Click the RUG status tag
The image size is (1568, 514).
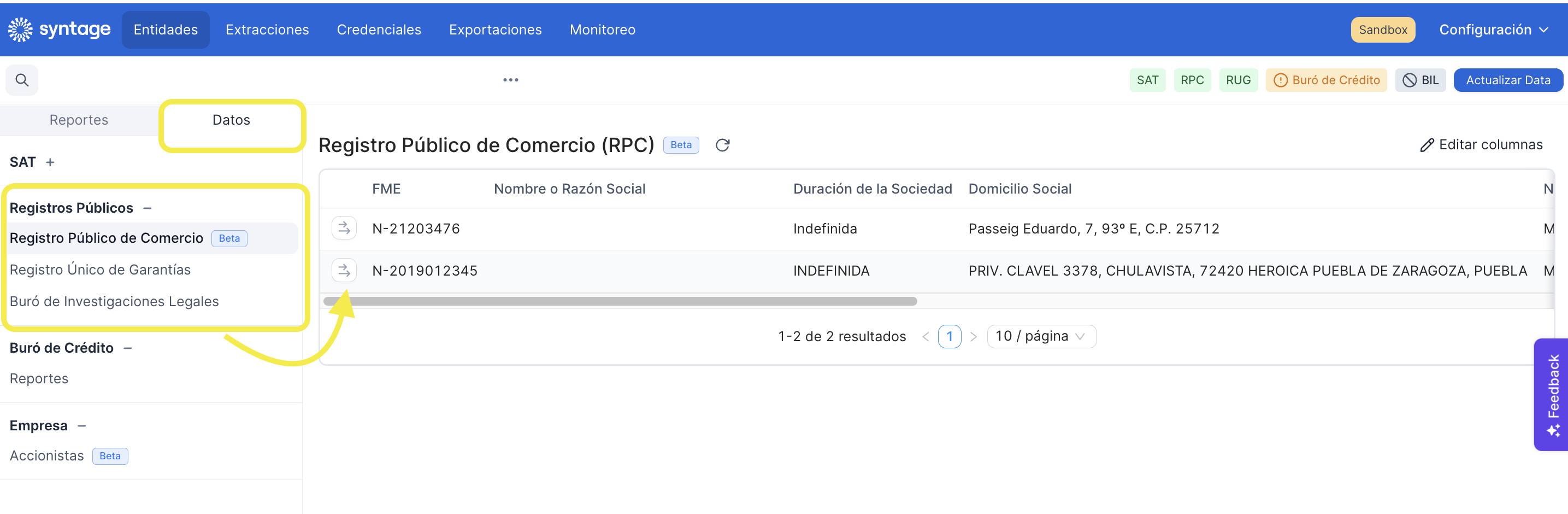[1238, 80]
